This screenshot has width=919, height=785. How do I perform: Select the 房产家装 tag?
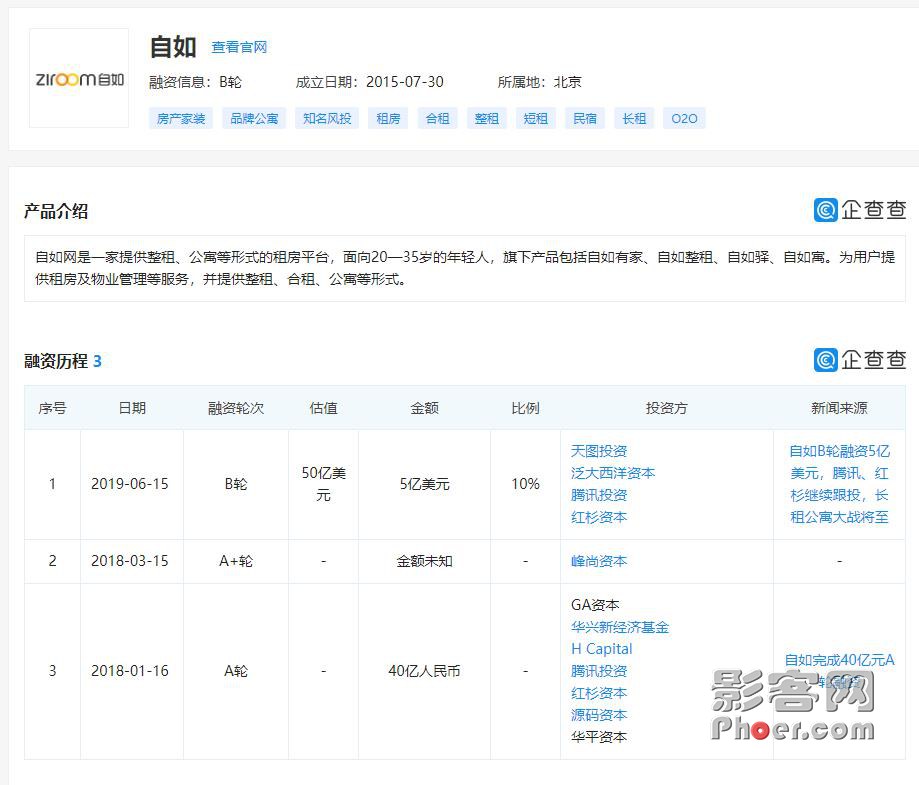(181, 118)
